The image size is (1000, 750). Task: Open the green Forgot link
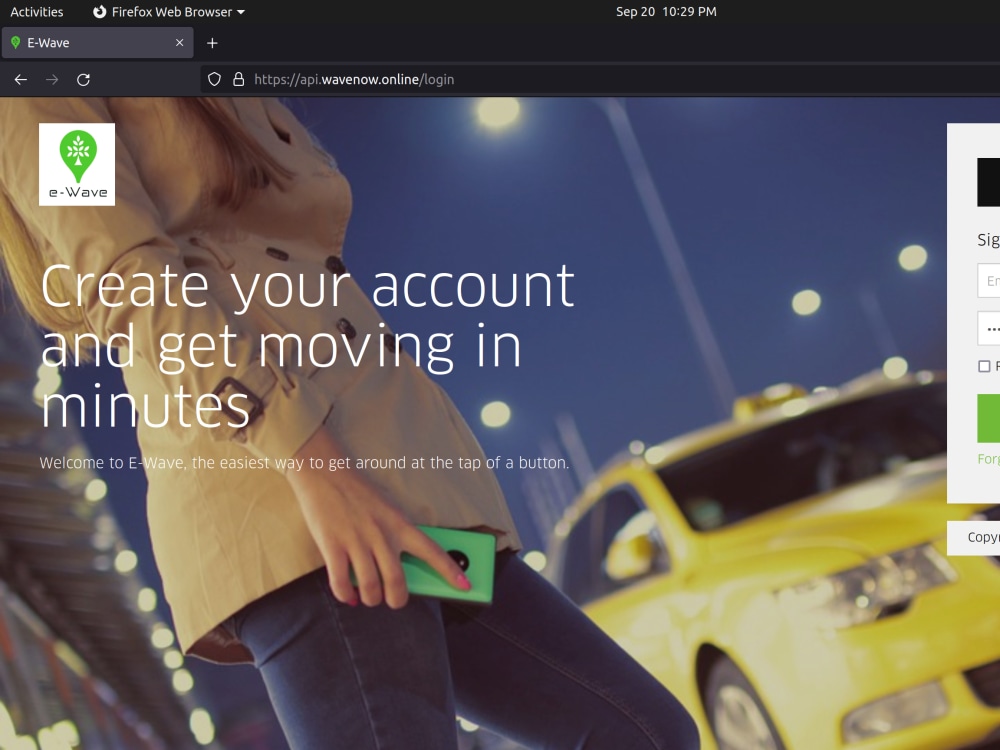(989, 459)
